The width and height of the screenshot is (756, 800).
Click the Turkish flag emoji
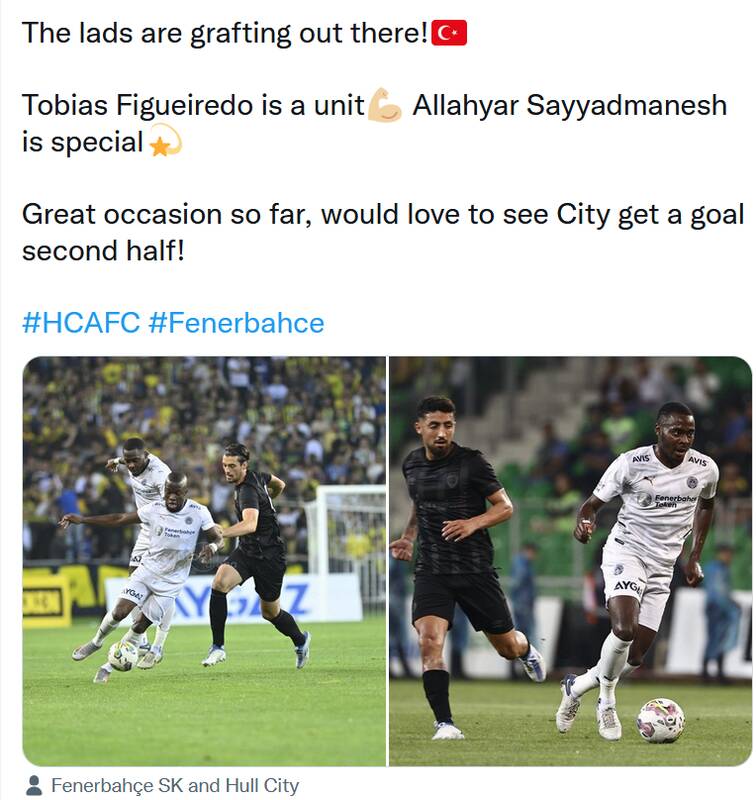point(449,33)
